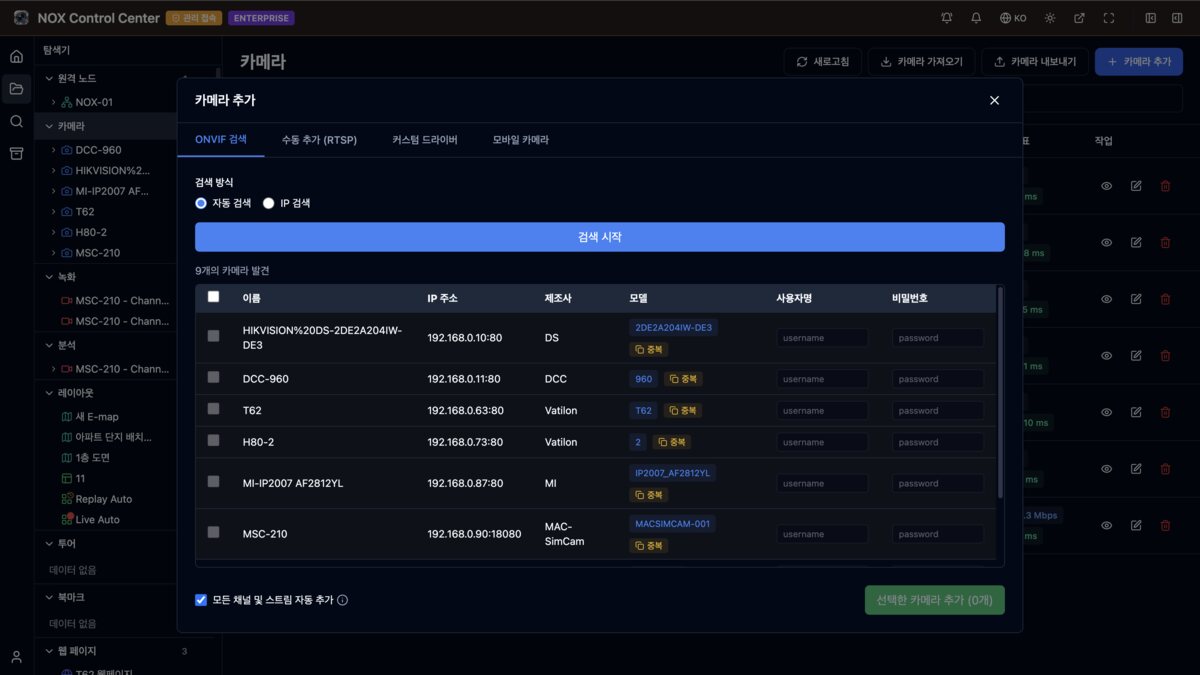This screenshot has width=1200, height=675.
Task: Check the H80-2 row checkbox
Action: [x=213, y=440]
